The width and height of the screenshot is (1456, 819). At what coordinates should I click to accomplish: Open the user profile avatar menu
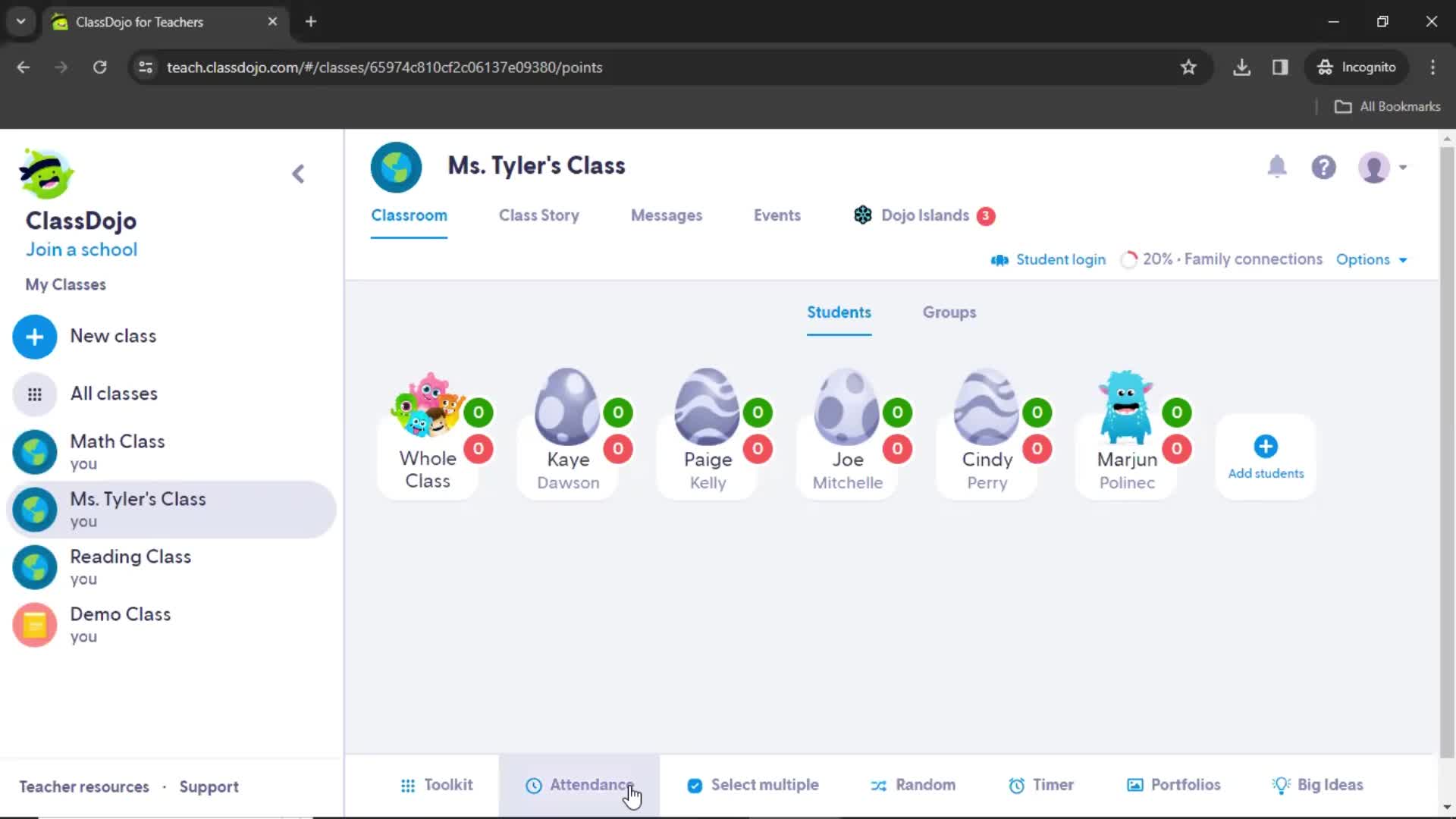[x=1382, y=168]
